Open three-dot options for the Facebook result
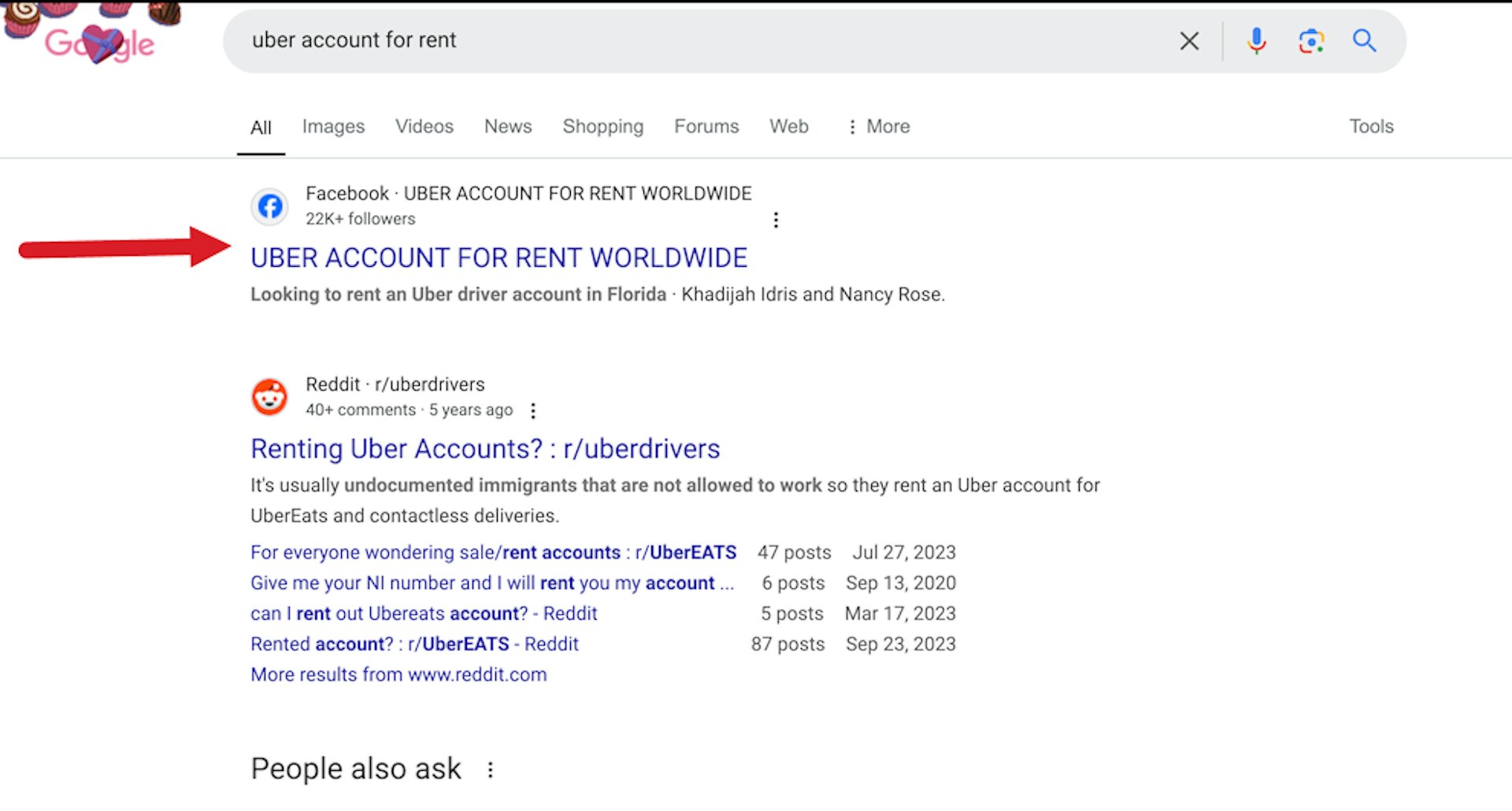The height and width of the screenshot is (811, 1512). point(776,220)
